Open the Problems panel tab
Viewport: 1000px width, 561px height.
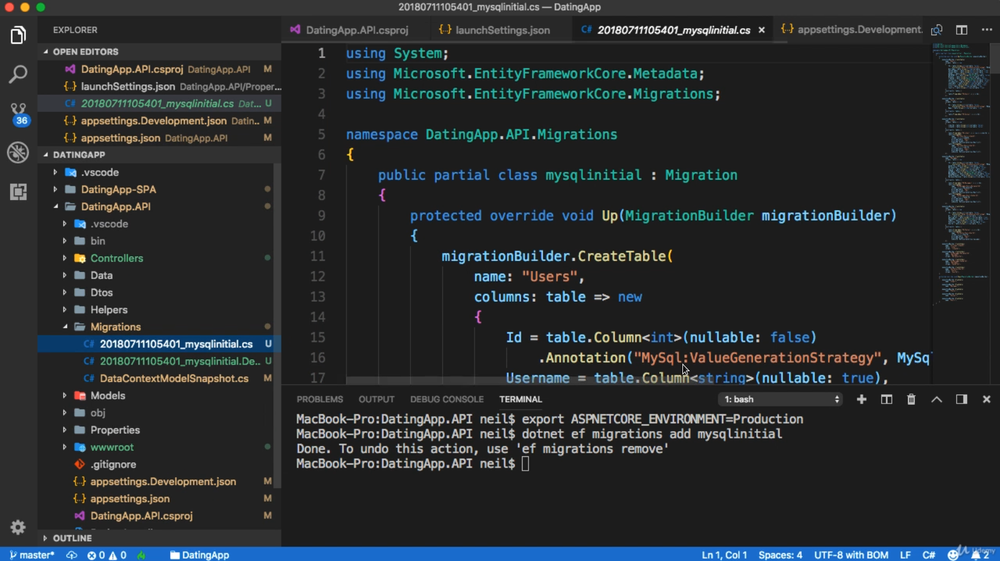320,399
